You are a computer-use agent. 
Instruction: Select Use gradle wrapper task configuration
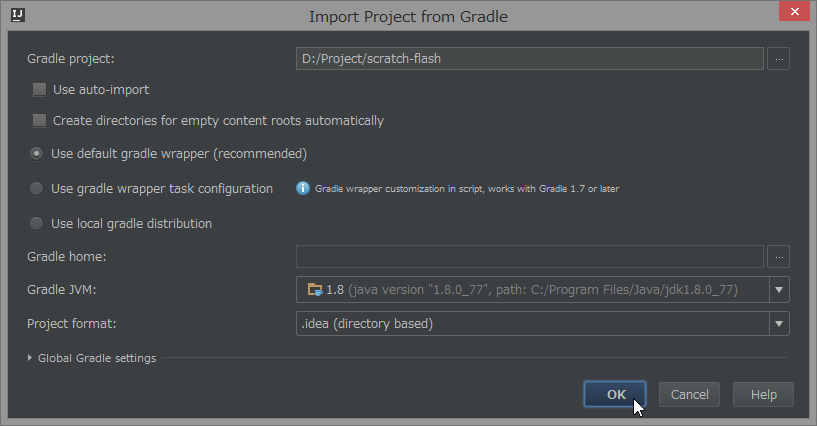coord(37,188)
